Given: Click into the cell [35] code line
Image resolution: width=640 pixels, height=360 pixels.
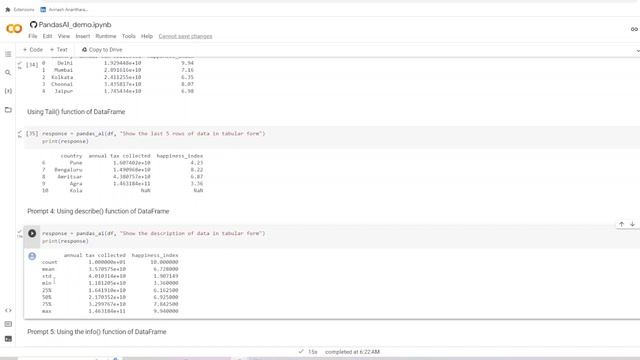Looking at the screenshot, I should coord(153,134).
